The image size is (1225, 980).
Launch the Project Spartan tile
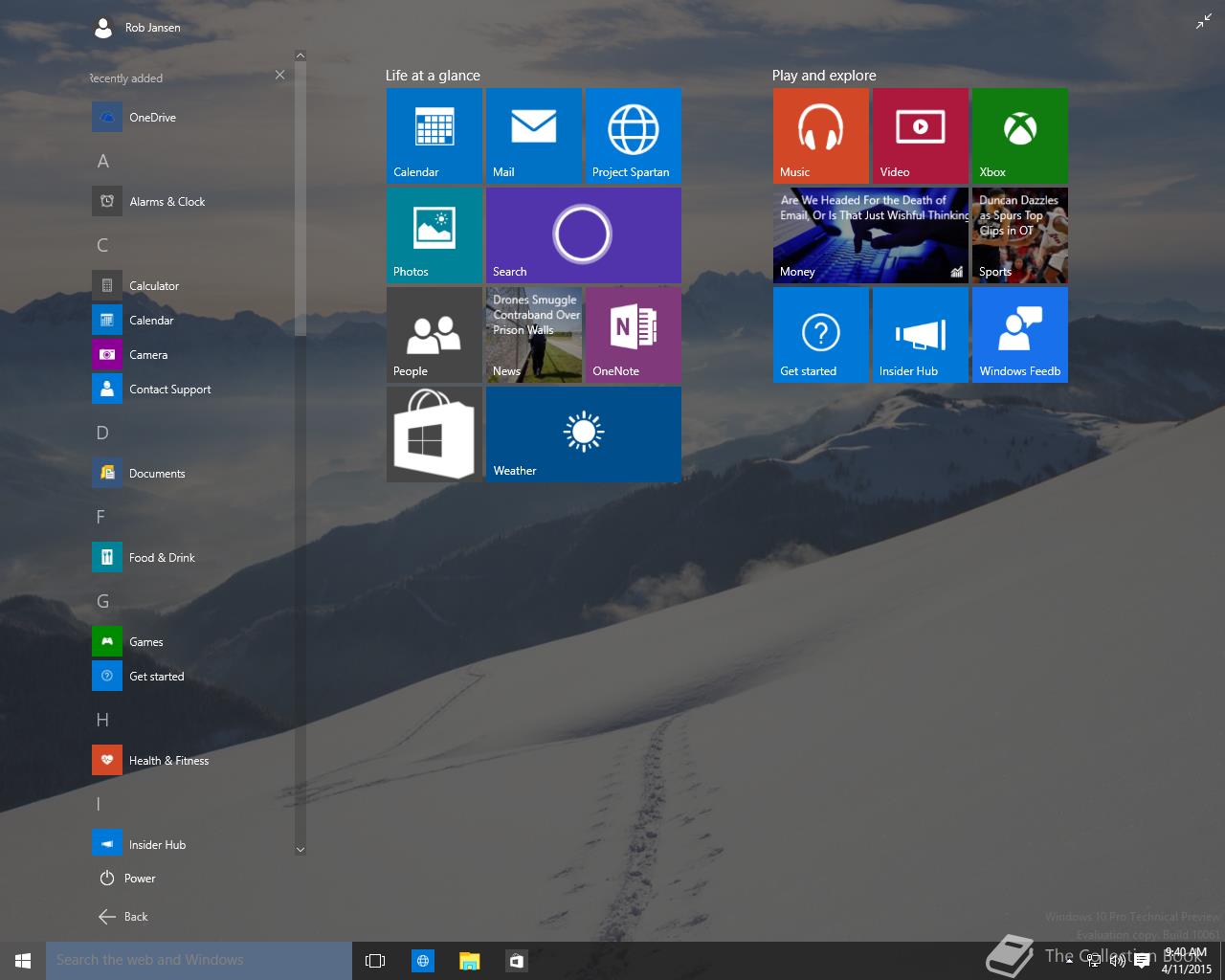tap(634, 136)
